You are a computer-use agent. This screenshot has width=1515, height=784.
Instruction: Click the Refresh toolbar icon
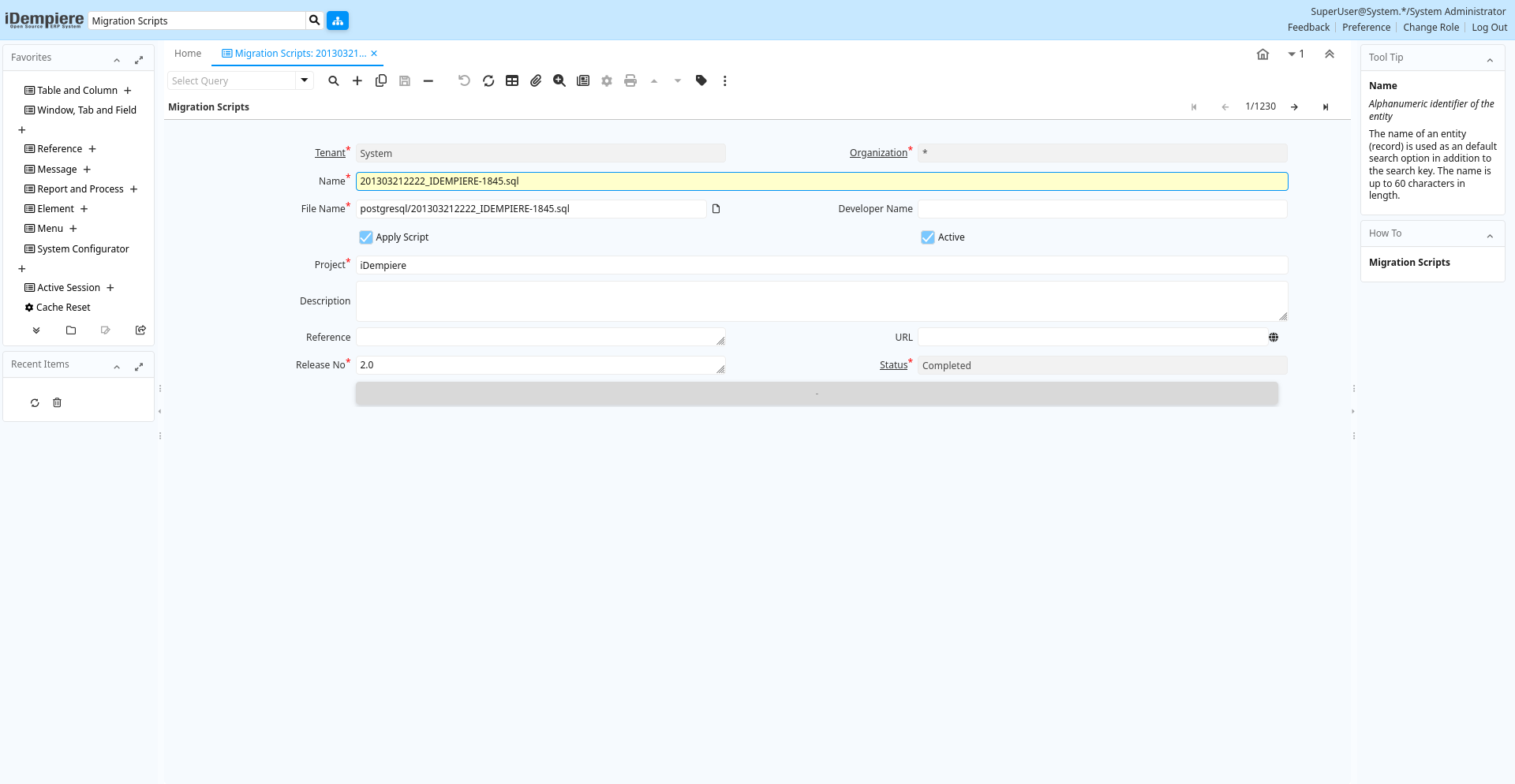pyautogui.click(x=488, y=80)
